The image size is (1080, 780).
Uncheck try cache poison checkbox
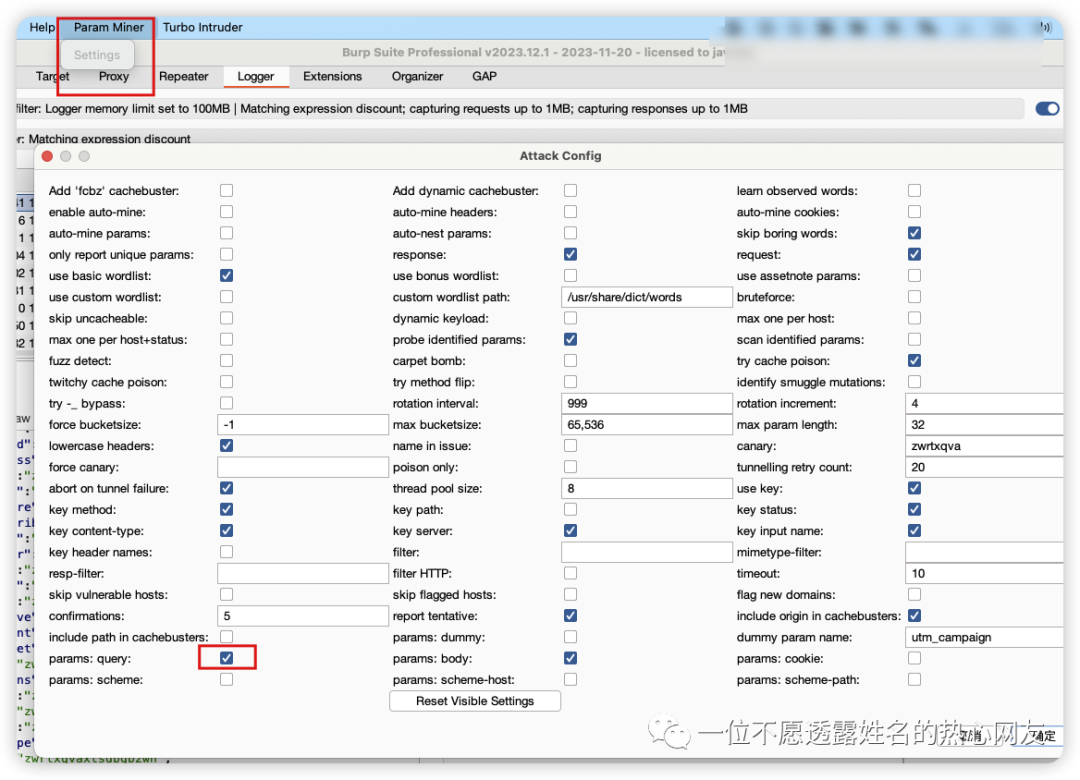914,360
